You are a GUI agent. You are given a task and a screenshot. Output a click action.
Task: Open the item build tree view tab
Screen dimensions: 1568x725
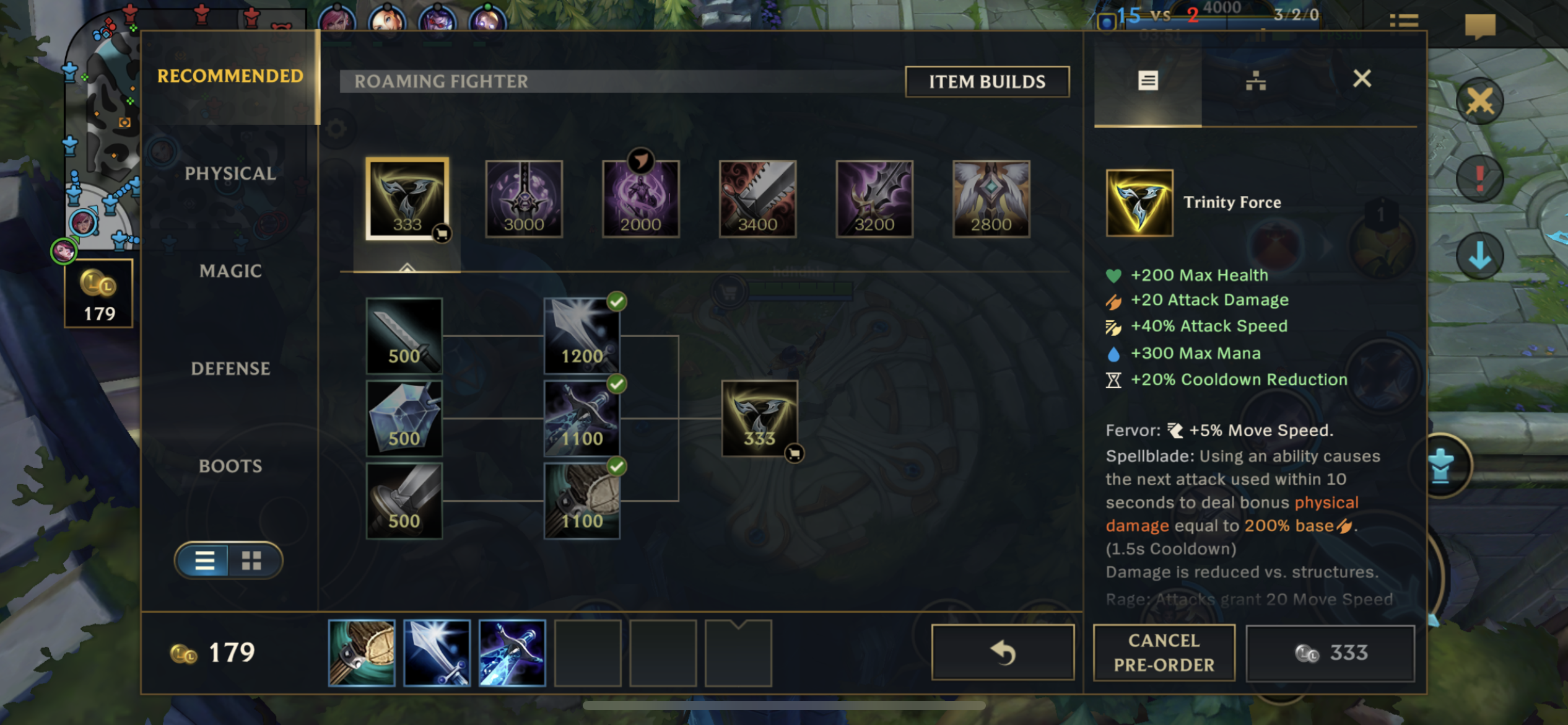tap(1255, 81)
